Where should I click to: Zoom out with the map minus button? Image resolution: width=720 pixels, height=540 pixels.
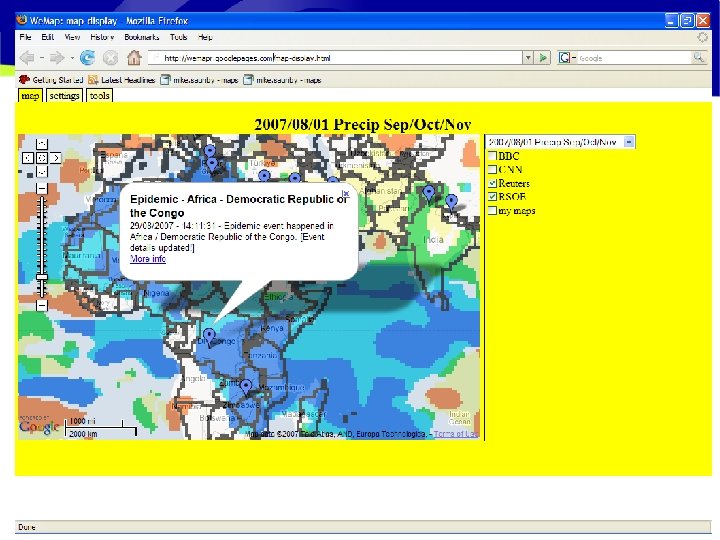[x=42, y=305]
